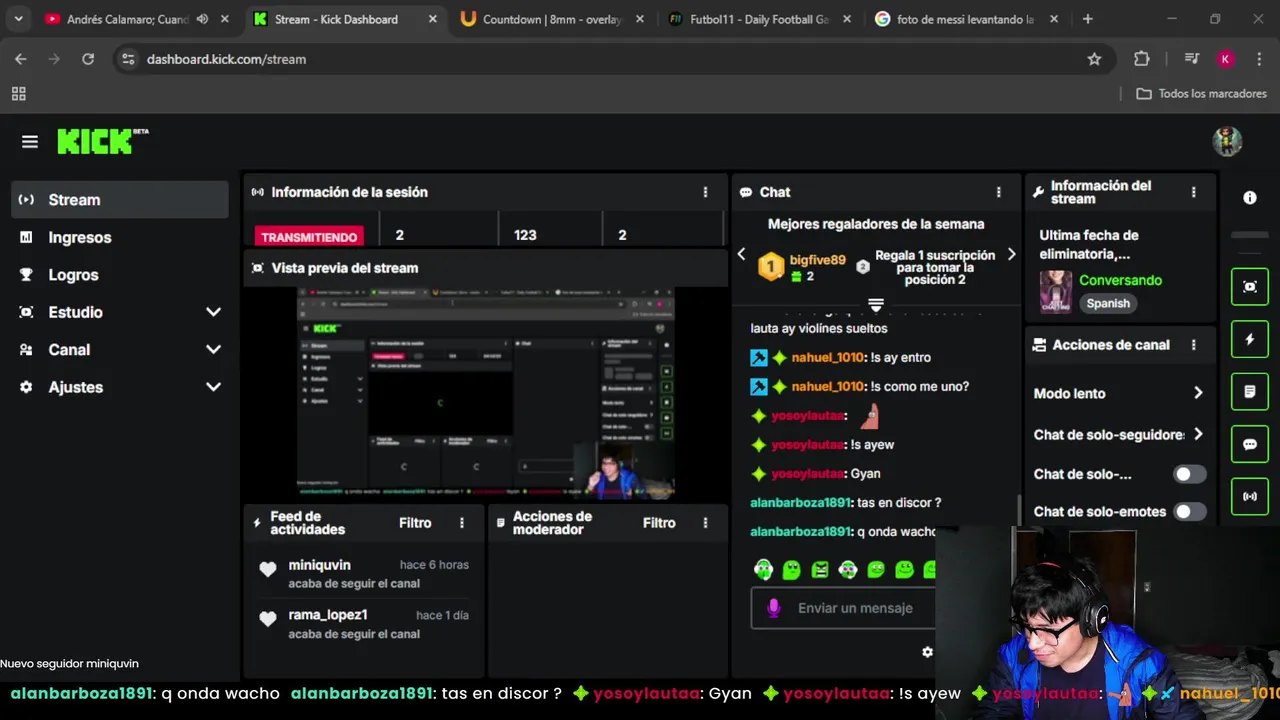
Task: Click heart icon next to rama_lopez1
Action: pyautogui.click(x=268, y=619)
